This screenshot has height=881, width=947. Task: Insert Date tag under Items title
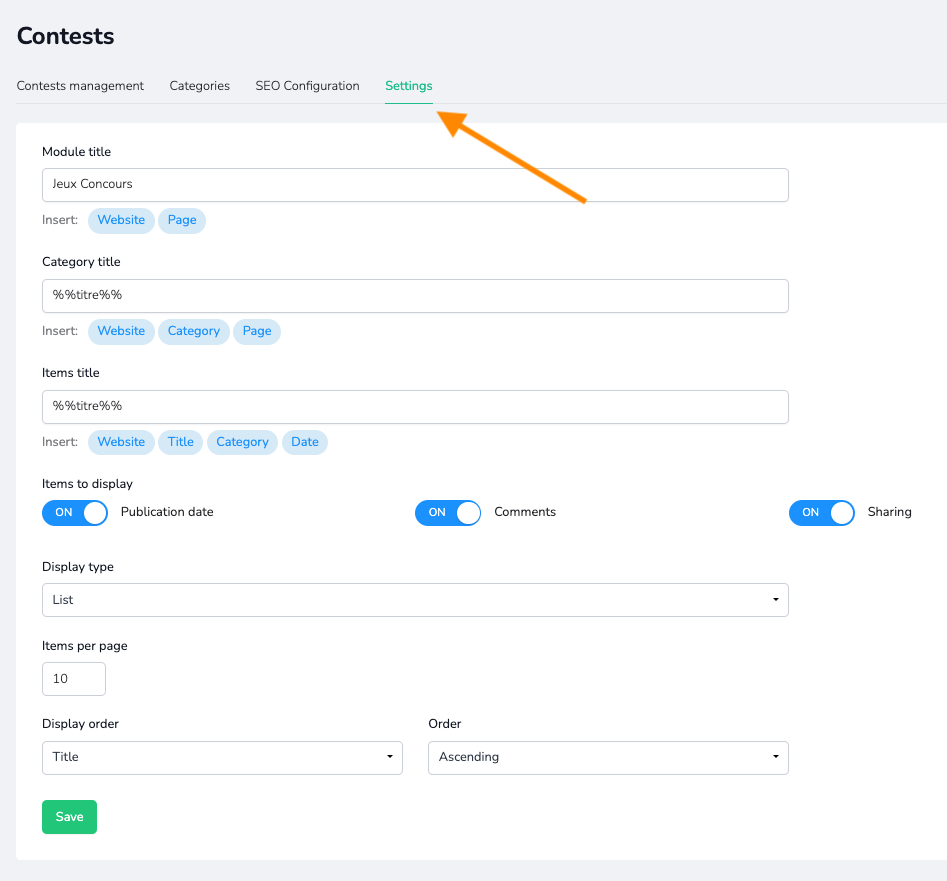tap(305, 442)
